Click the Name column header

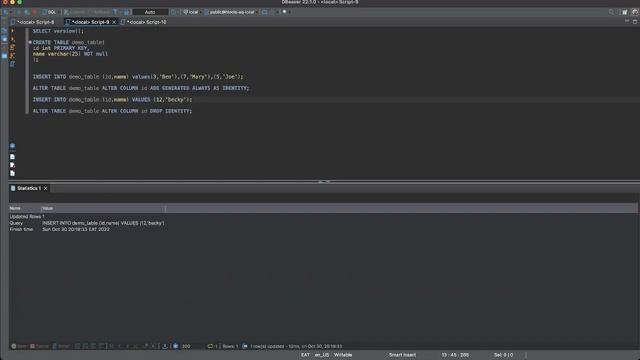point(24,208)
